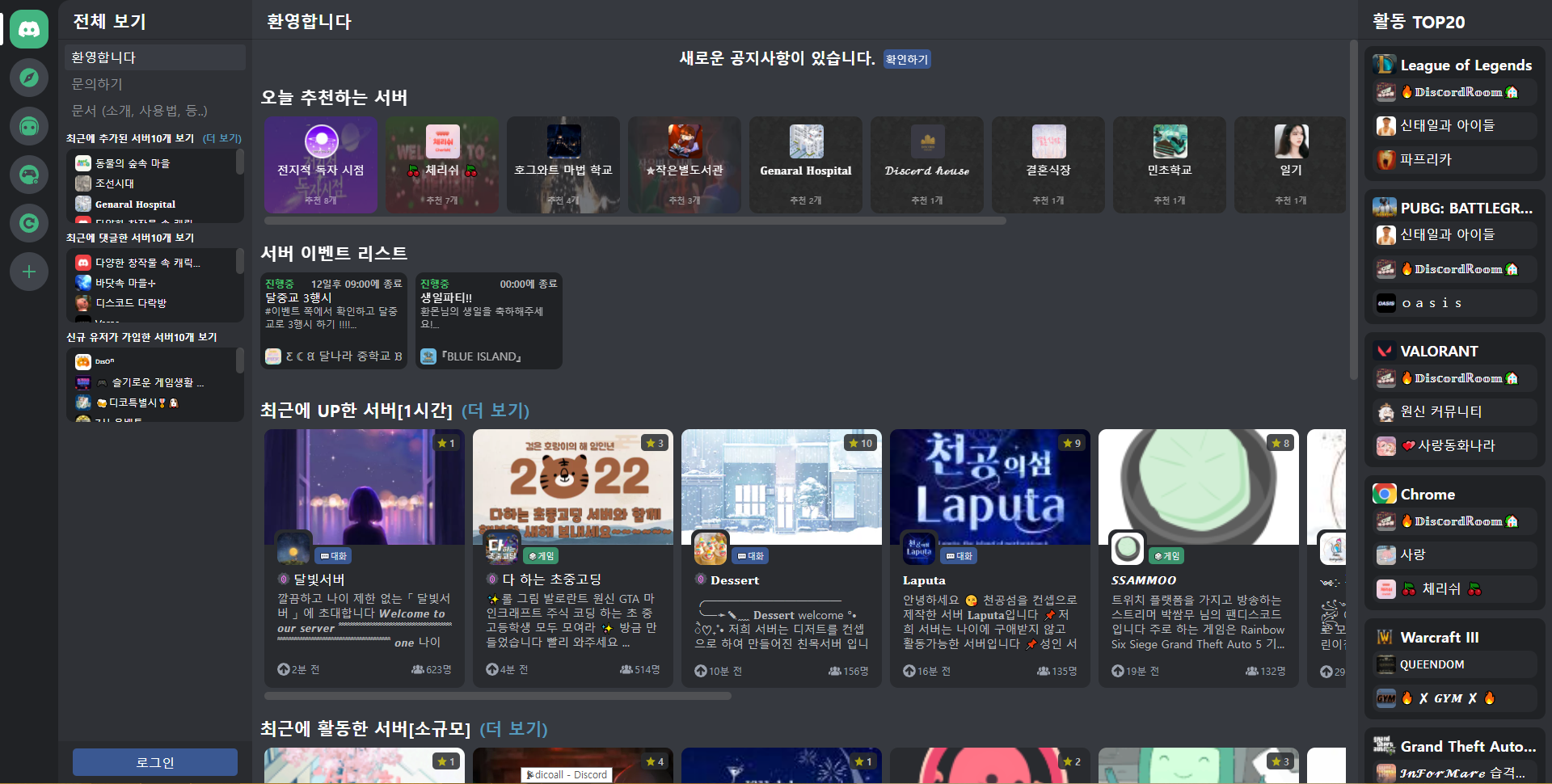Viewport: 1552px width, 784px height.
Task: Open League of Legends game icon
Action: click(x=1384, y=65)
